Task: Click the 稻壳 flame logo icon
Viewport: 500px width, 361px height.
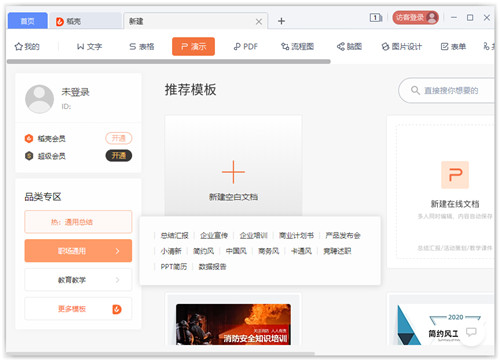Action: tap(60, 22)
